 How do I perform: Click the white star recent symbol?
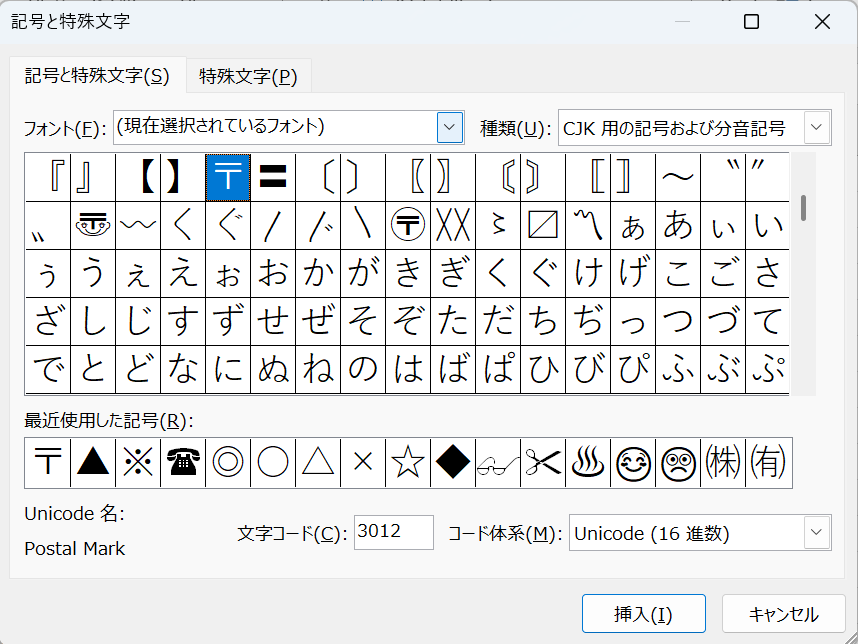pyautogui.click(x=408, y=462)
